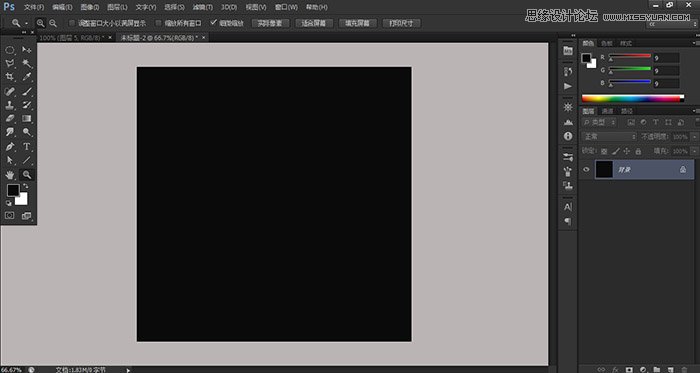Change screen mode at toolbox bottom
The width and height of the screenshot is (700, 373).
(27, 216)
